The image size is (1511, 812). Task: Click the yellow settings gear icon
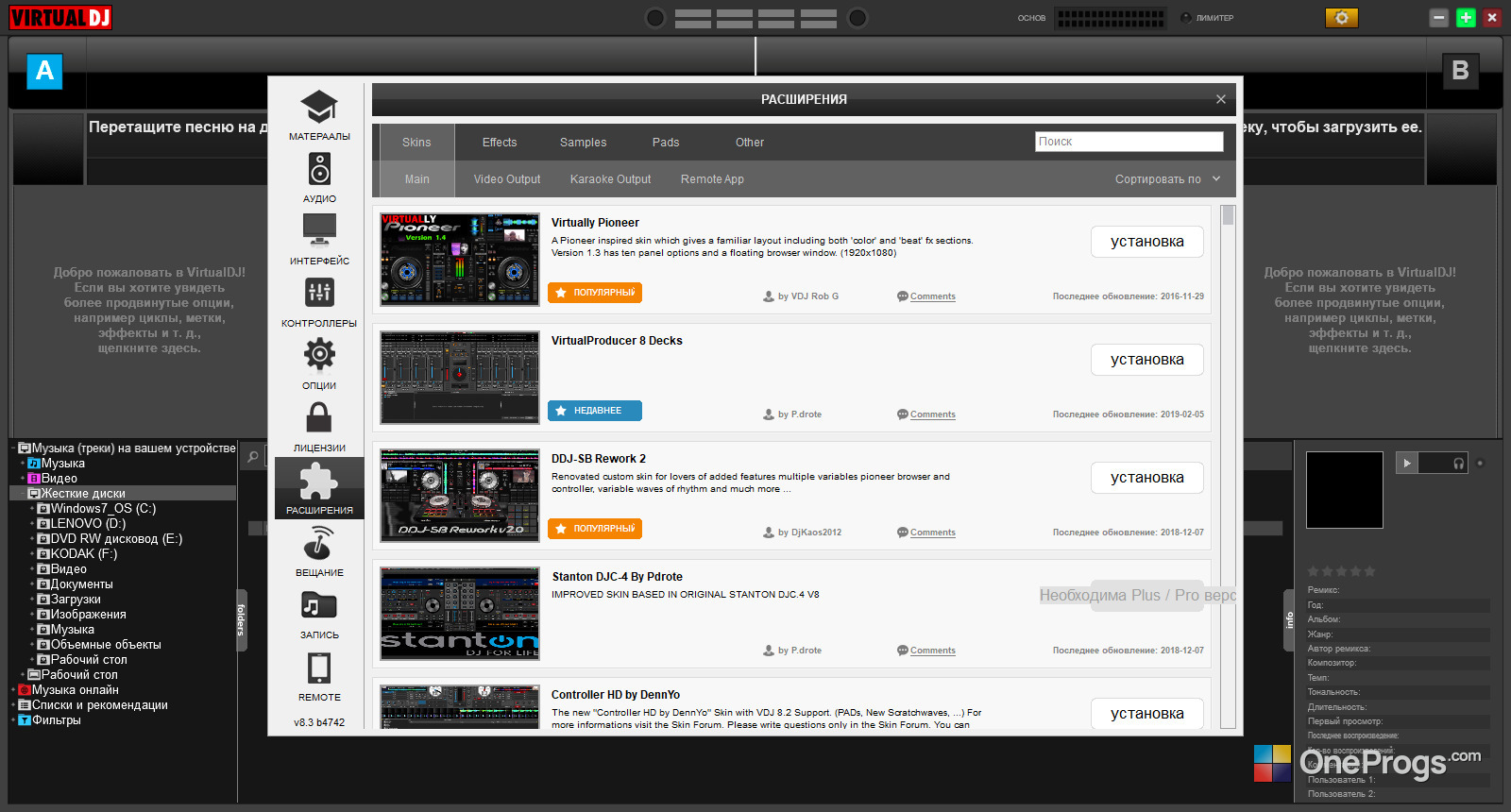click(1341, 18)
